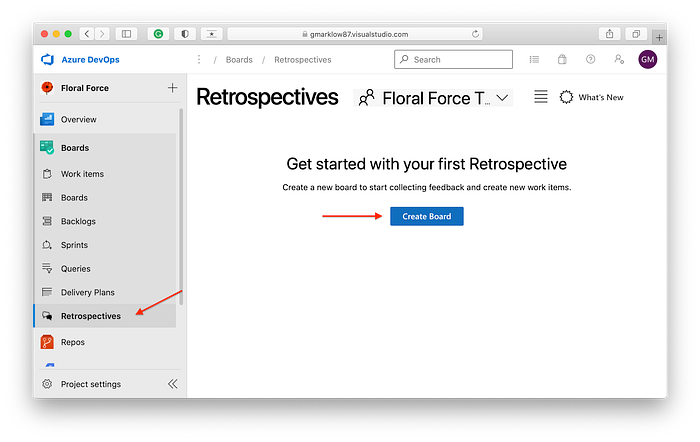Viewport: 700px width, 442px height.
Task: Open the Retrospectives hamburger menu
Action: point(541,97)
